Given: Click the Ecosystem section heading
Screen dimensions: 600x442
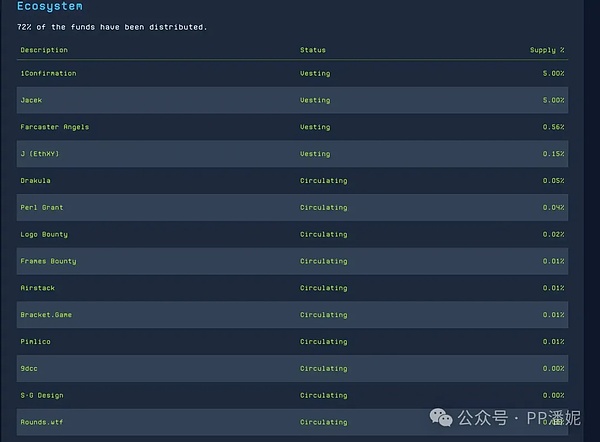Looking at the screenshot, I should pos(50,6).
